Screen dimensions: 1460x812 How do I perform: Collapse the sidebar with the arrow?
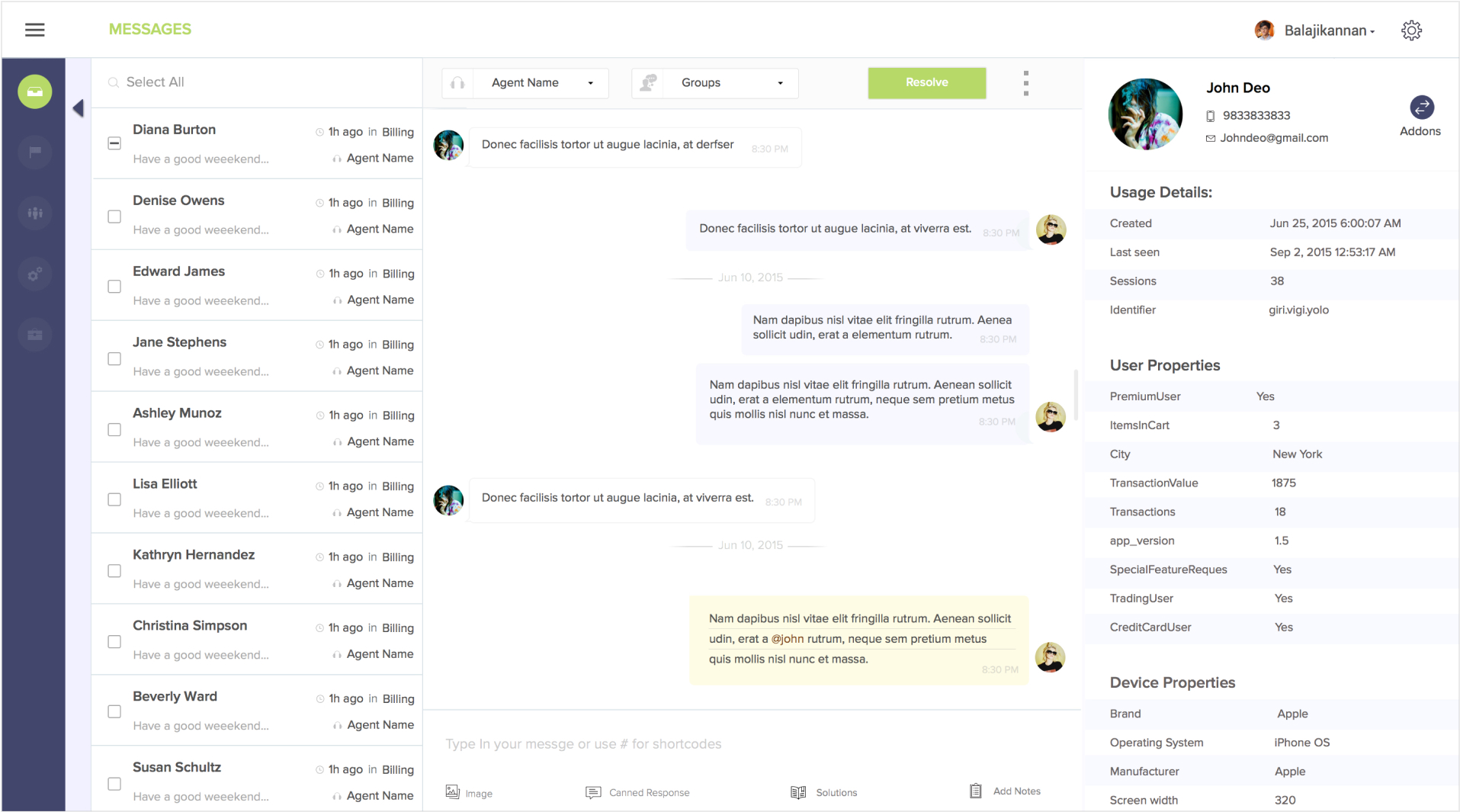(x=78, y=108)
